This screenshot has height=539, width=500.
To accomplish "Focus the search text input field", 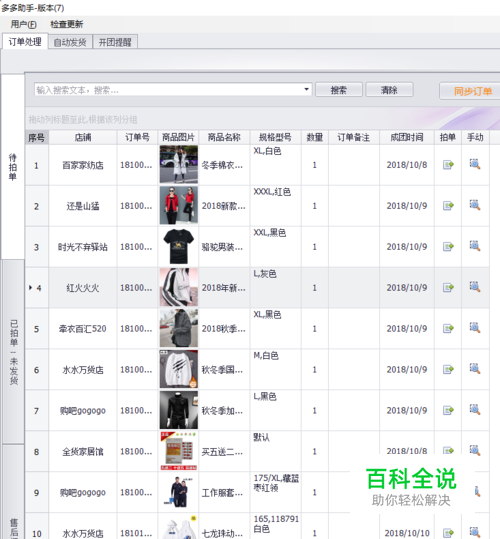I will (168, 90).
